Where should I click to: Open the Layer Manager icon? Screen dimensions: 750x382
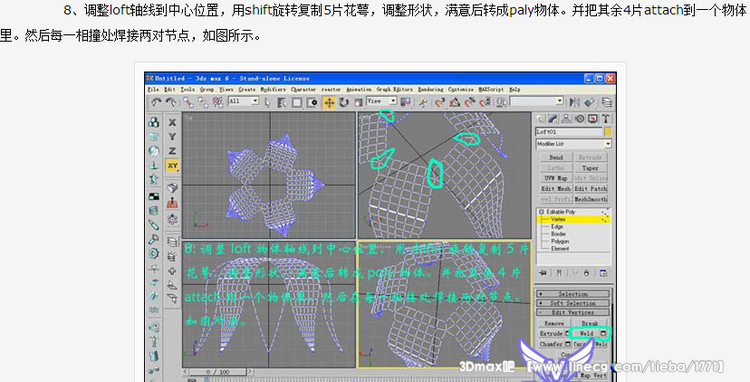tap(607, 102)
